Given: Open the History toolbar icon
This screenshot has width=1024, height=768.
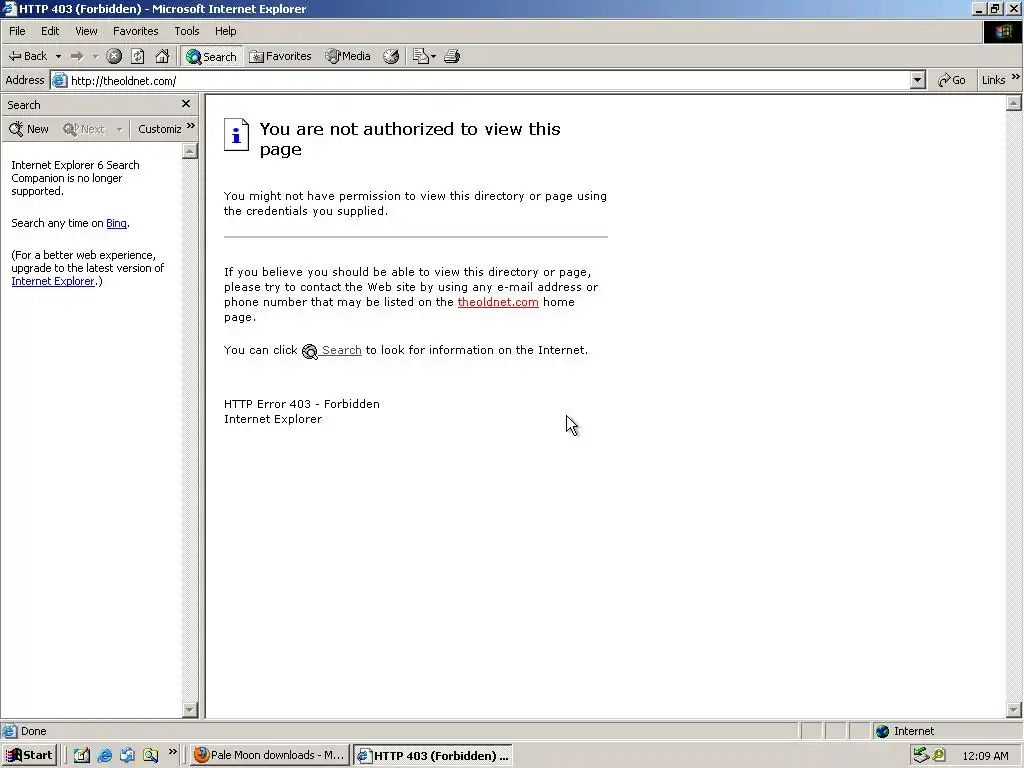Looking at the screenshot, I should coord(391,56).
